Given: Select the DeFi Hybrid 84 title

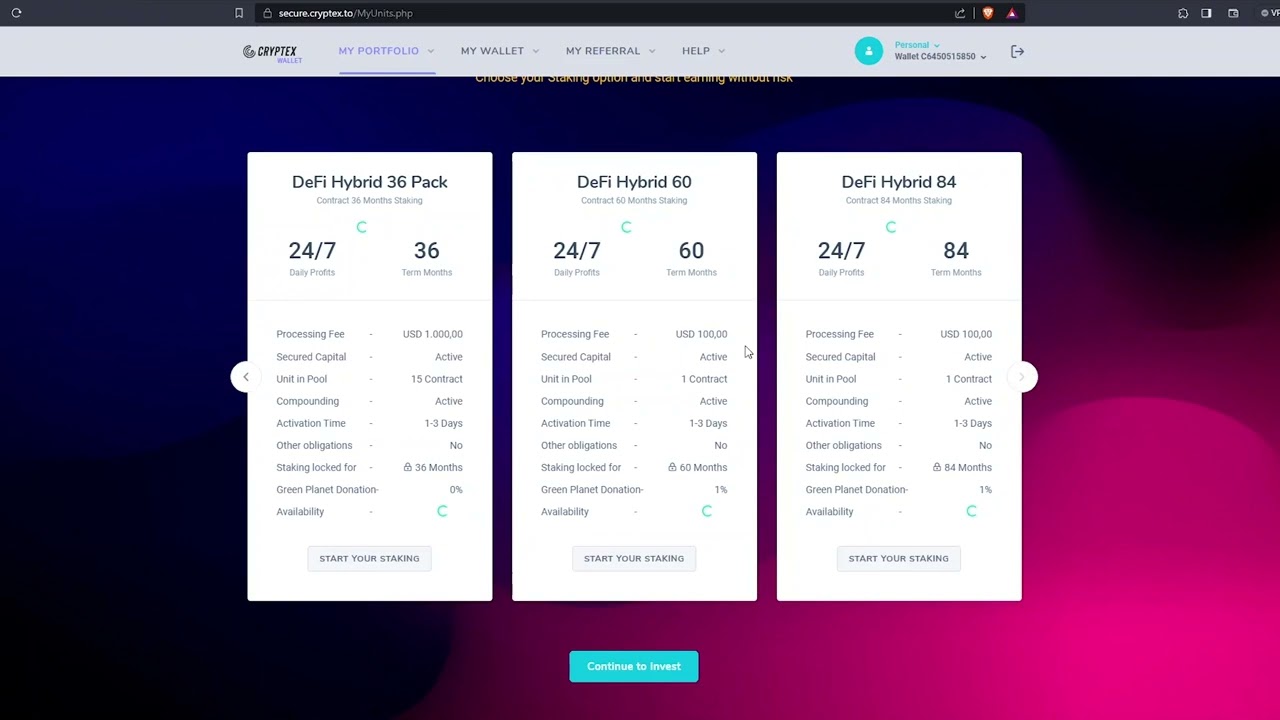Looking at the screenshot, I should [899, 182].
